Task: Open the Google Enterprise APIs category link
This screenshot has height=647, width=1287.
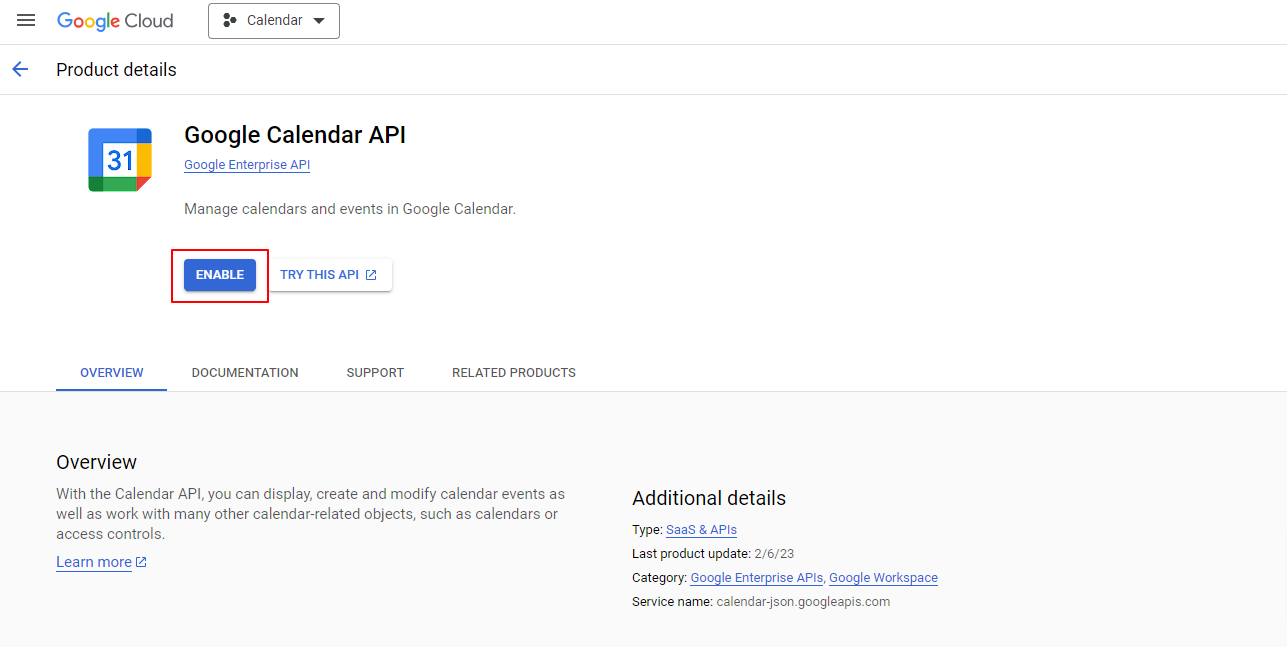Action: click(757, 578)
